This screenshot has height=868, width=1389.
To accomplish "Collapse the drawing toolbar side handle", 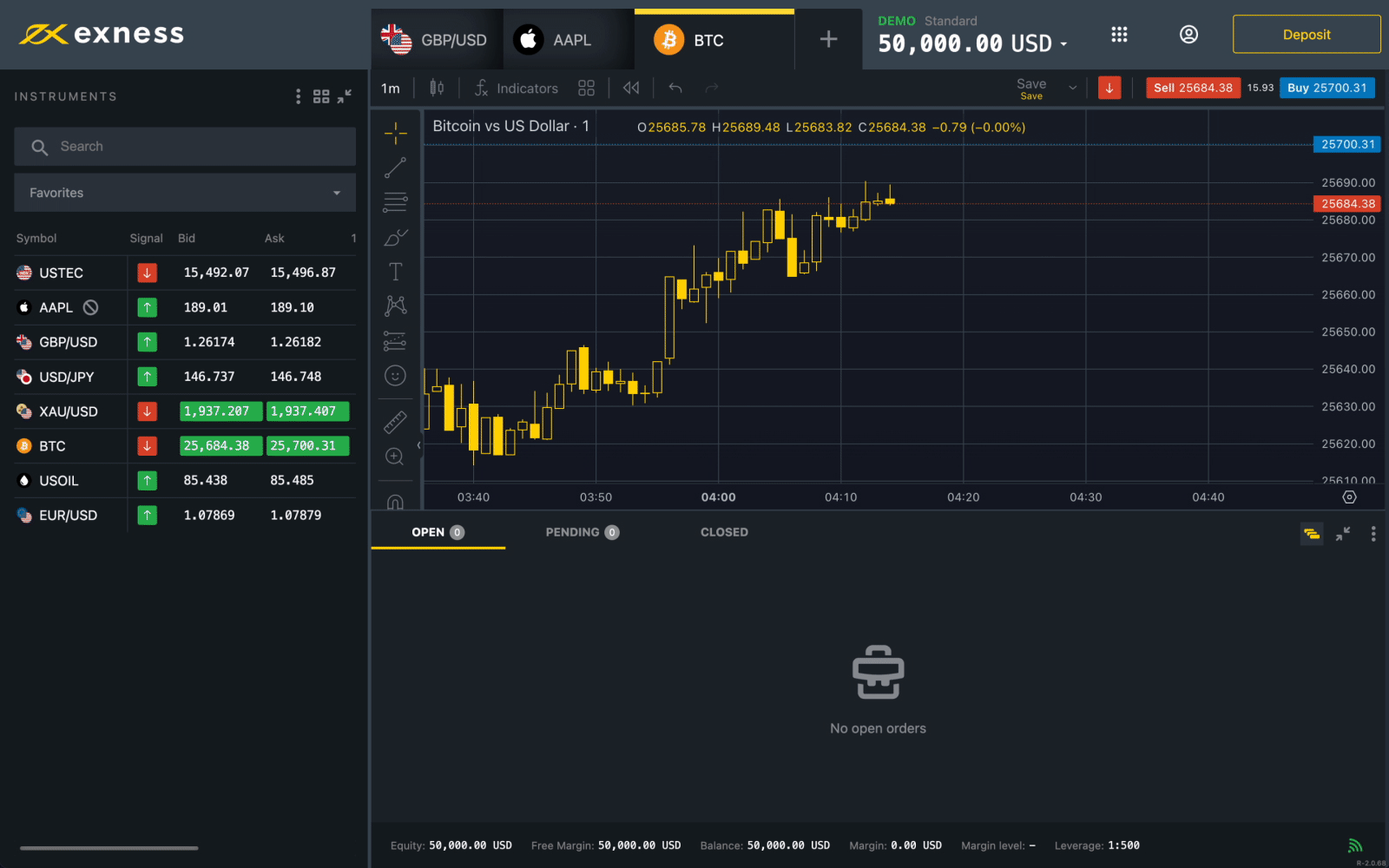I will pyautogui.click(x=418, y=445).
